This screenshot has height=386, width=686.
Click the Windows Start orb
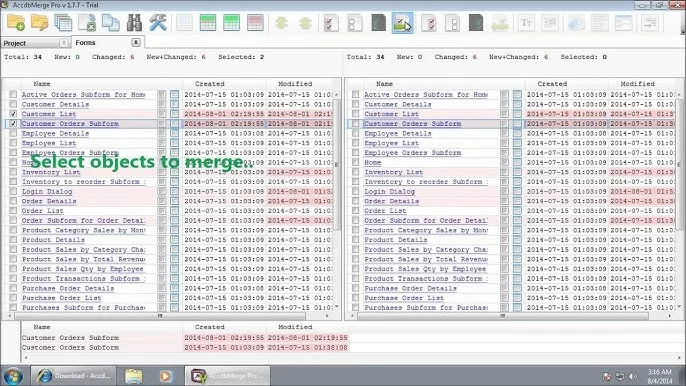click(13, 376)
